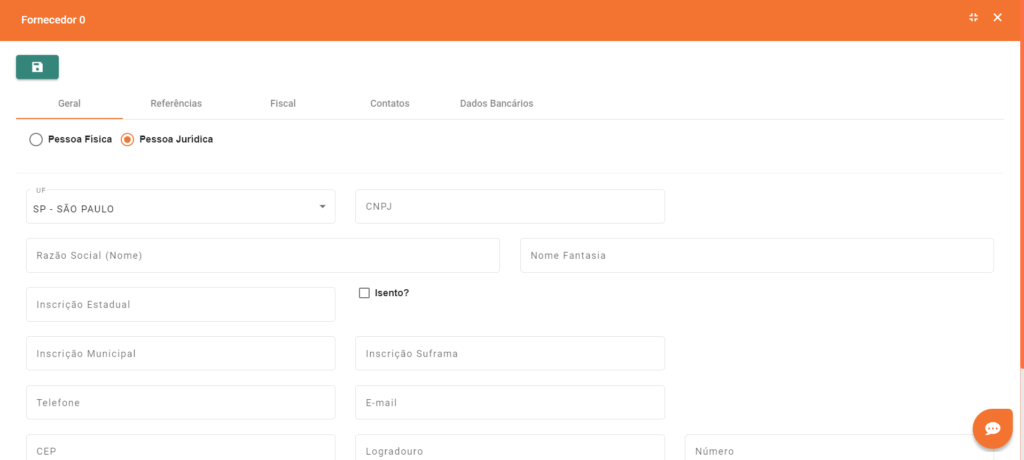Open the Fiscal tab
The image size is (1024, 460).
[282, 103]
